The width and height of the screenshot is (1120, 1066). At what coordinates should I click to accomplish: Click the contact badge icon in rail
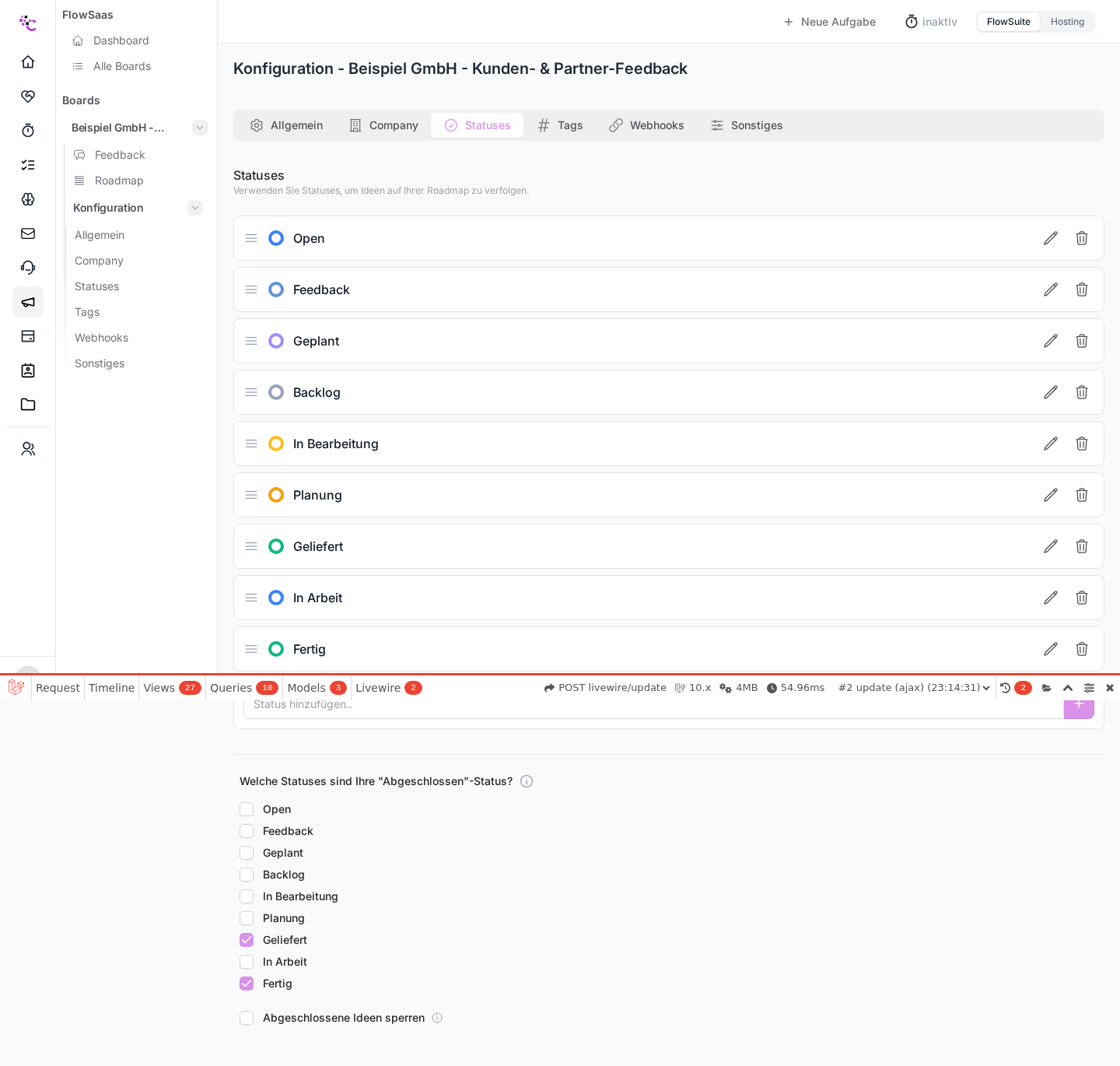click(28, 370)
